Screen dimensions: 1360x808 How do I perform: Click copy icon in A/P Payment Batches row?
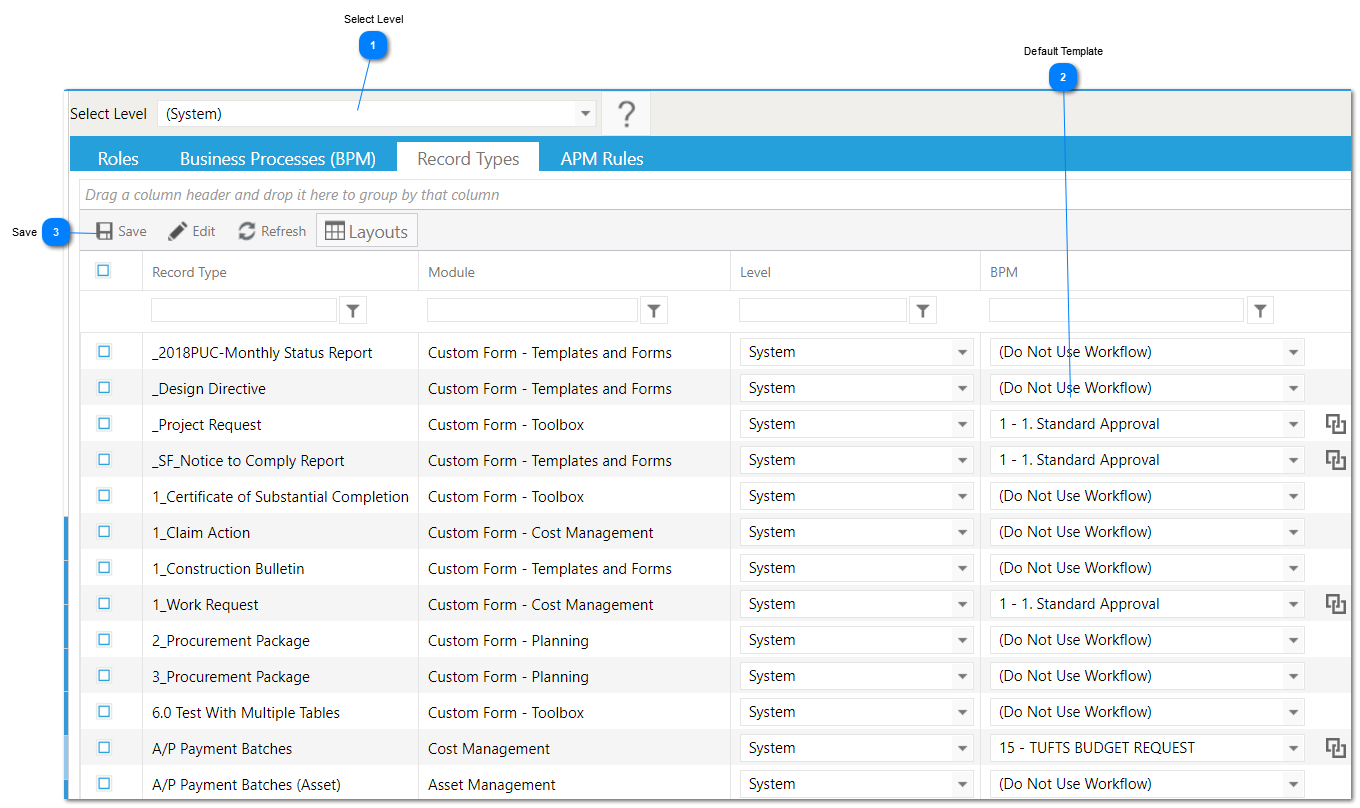1336,748
